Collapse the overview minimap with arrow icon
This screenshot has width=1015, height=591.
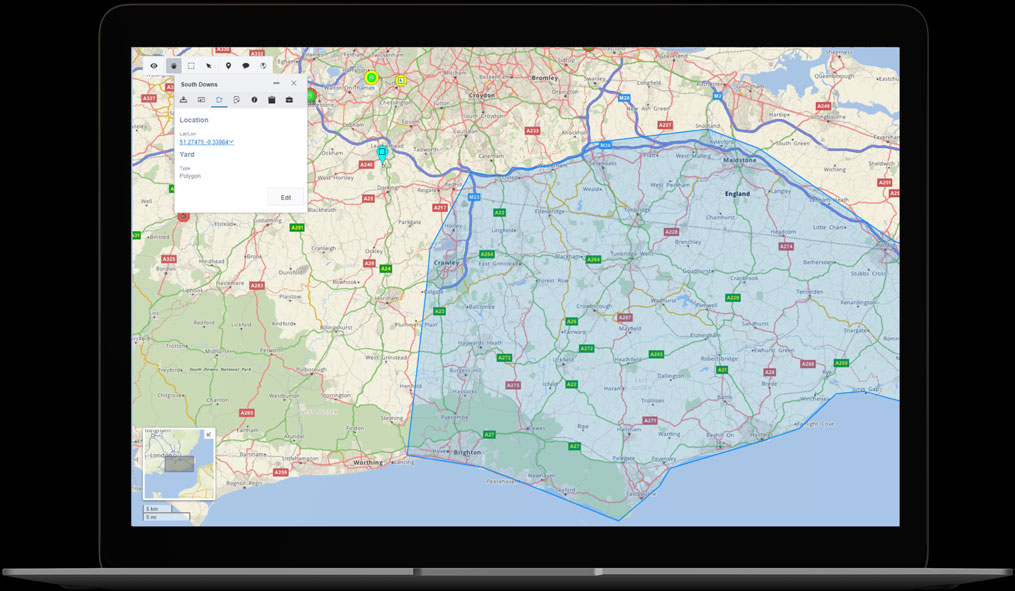pos(208,434)
